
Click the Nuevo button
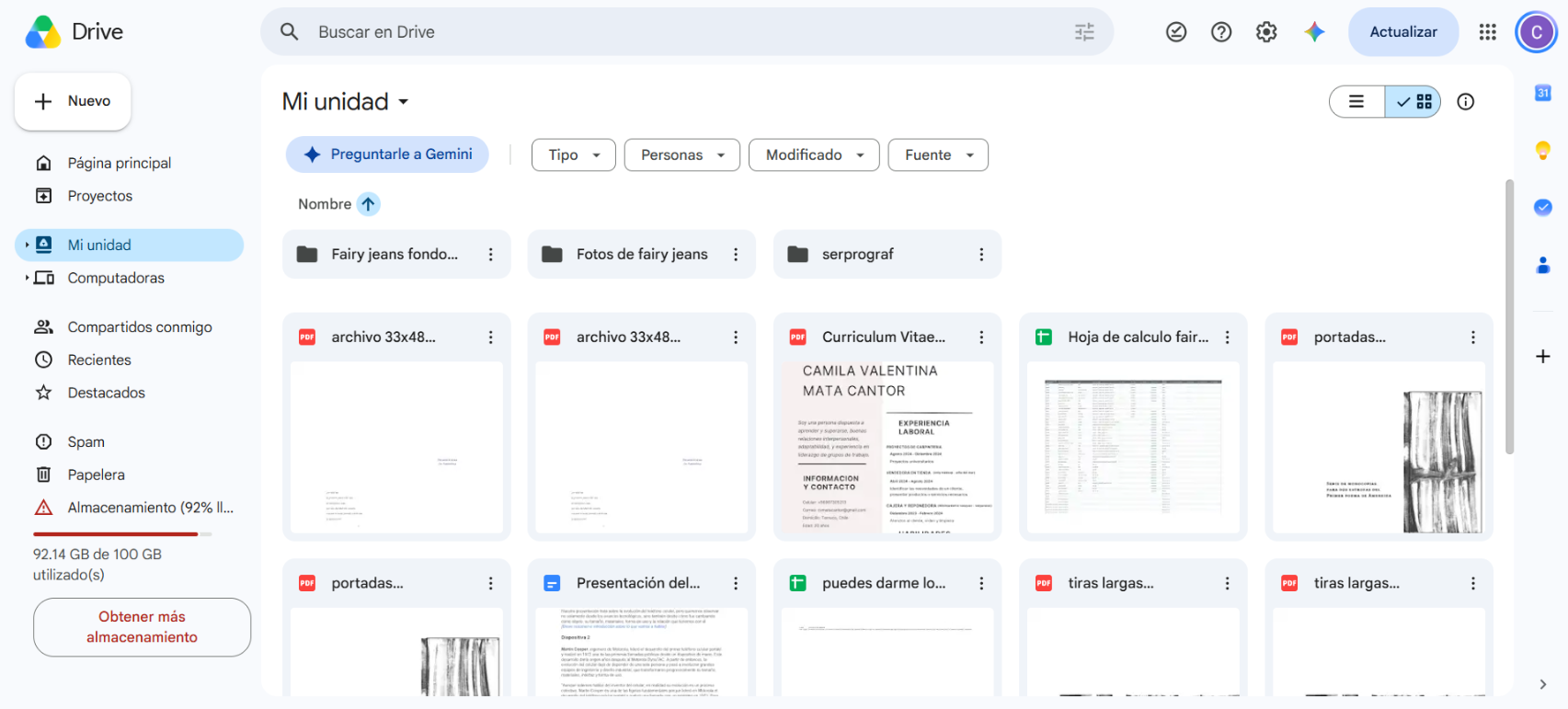[73, 101]
